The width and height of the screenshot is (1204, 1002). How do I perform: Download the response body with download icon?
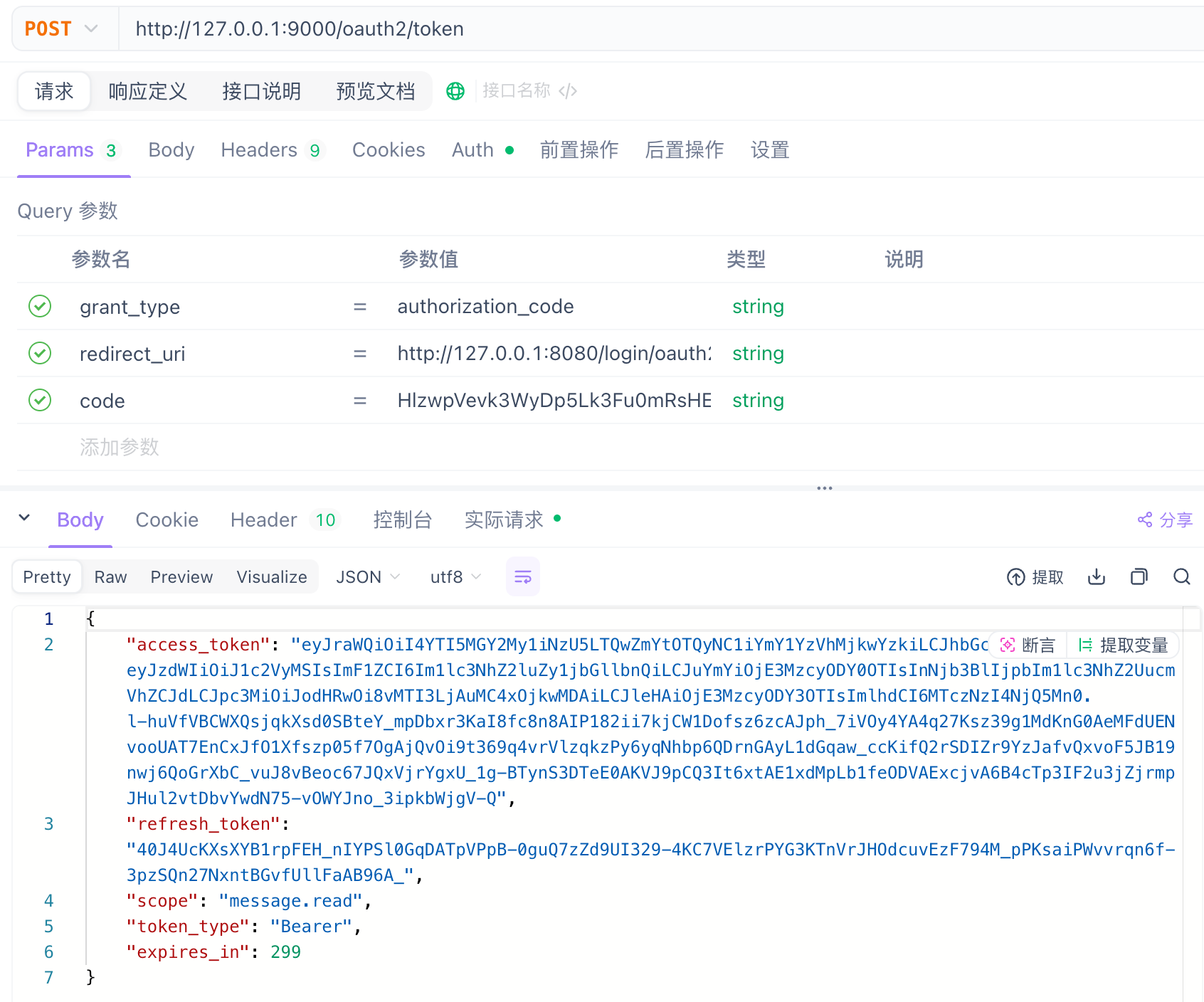pos(1096,577)
